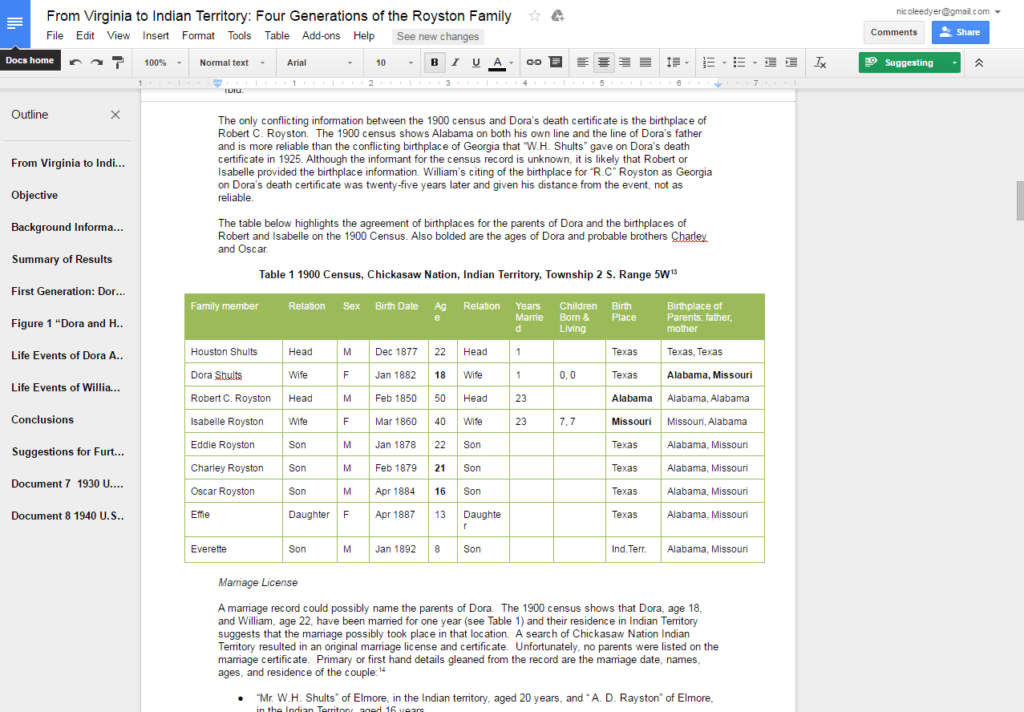Jump to Suggestions for Further outline entry
1024x712 pixels.
coord(67,451)
